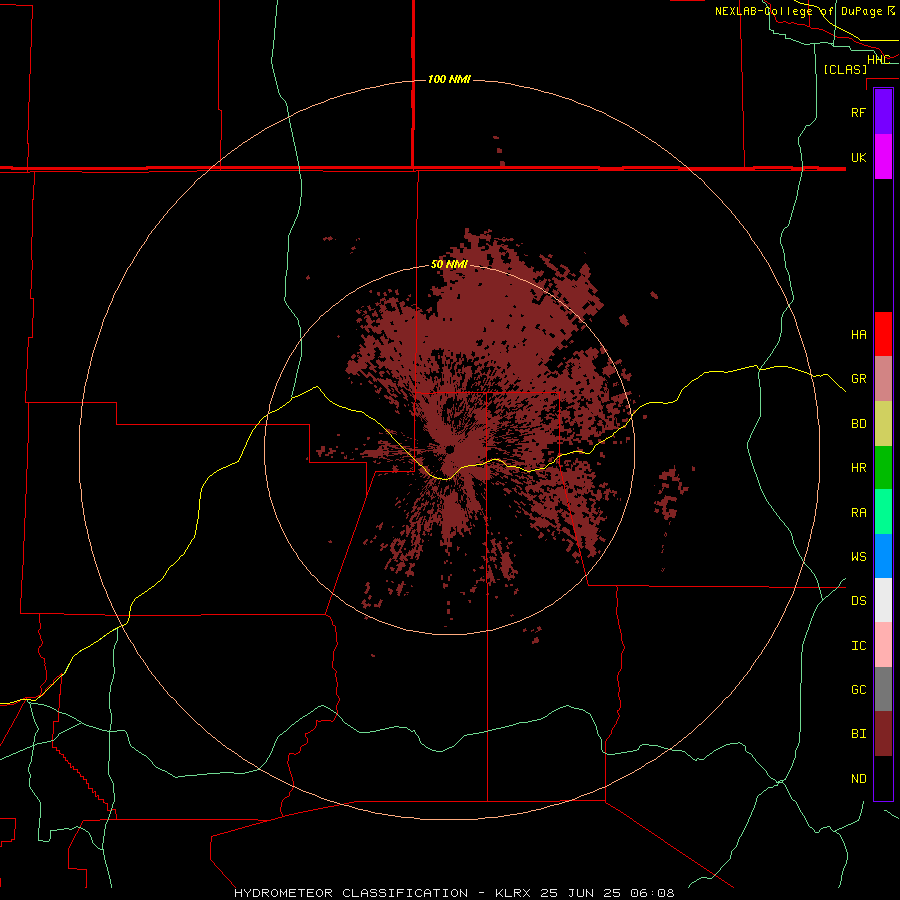Viewport: 900px width, 900px height.
Task: Click the NEXLAB-College of DuPage text
Action: (x=799, y=11)
